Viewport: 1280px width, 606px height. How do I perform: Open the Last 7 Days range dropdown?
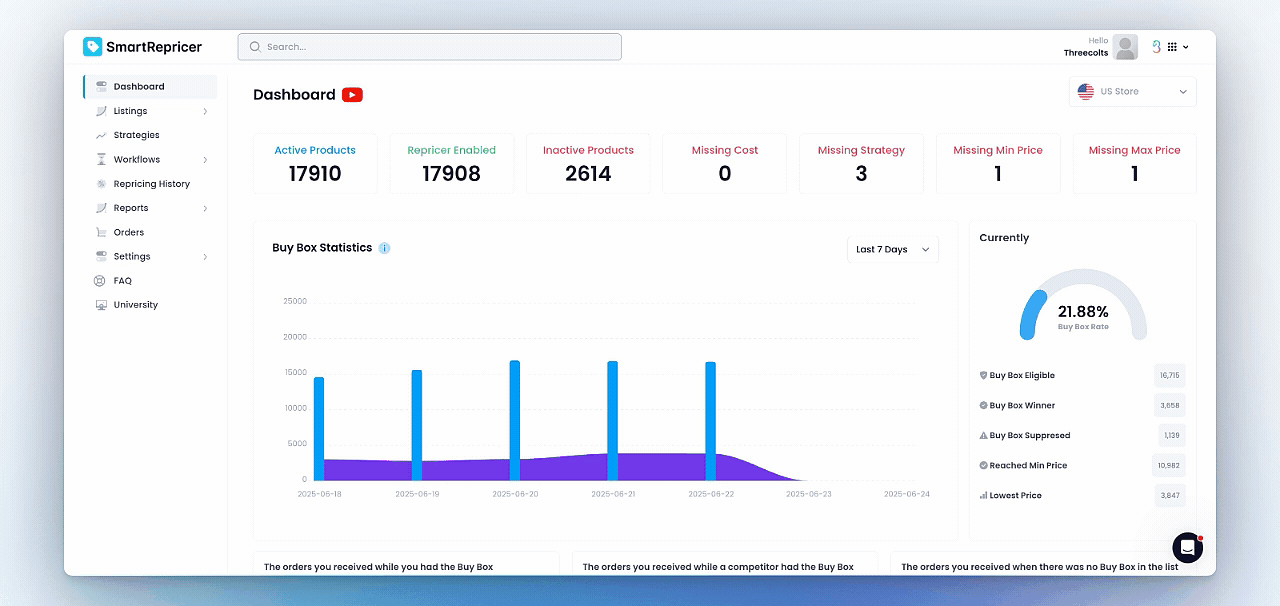click(893, 249)
